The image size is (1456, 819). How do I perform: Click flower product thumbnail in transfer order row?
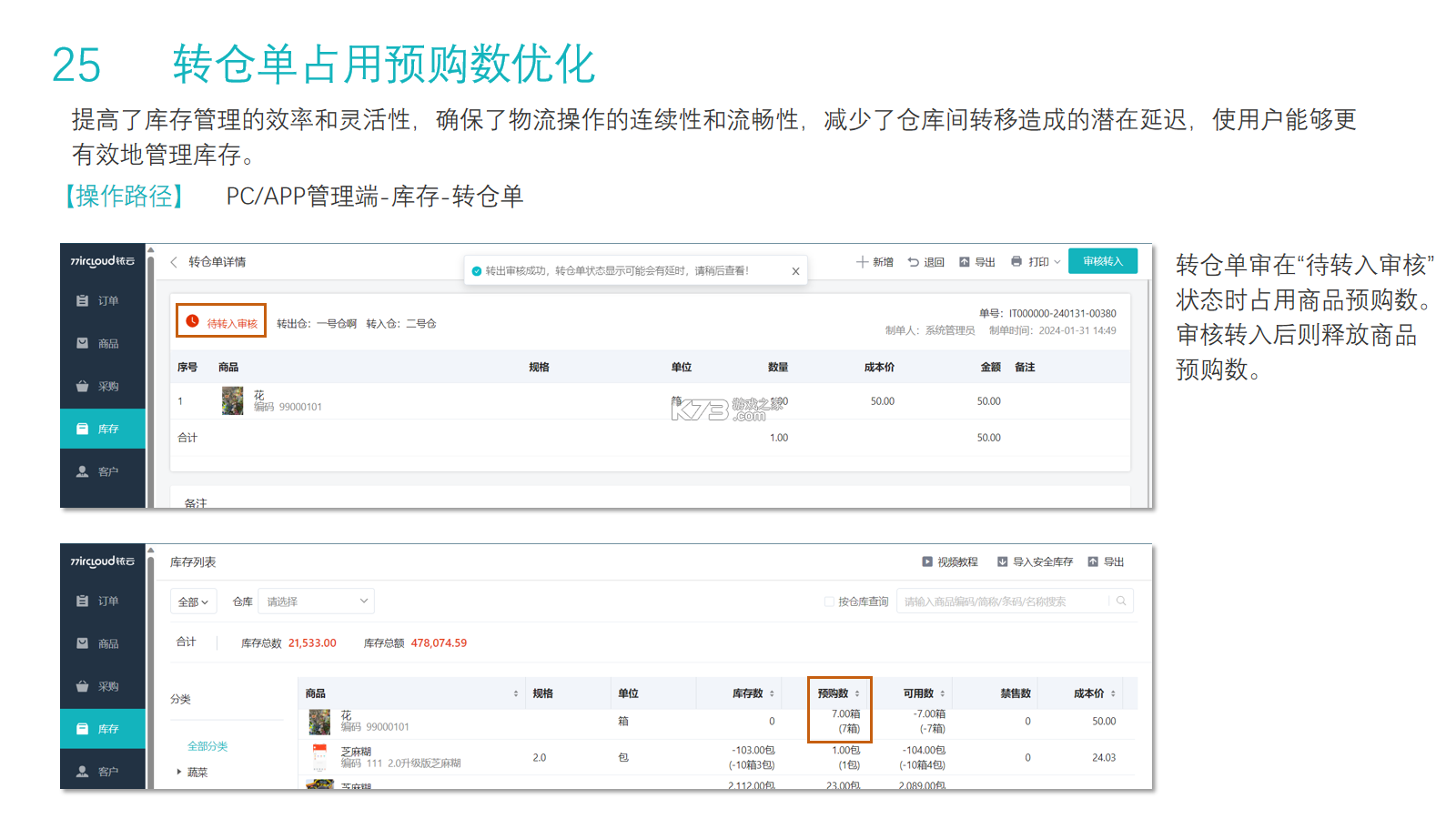click(x=233, y=400)
